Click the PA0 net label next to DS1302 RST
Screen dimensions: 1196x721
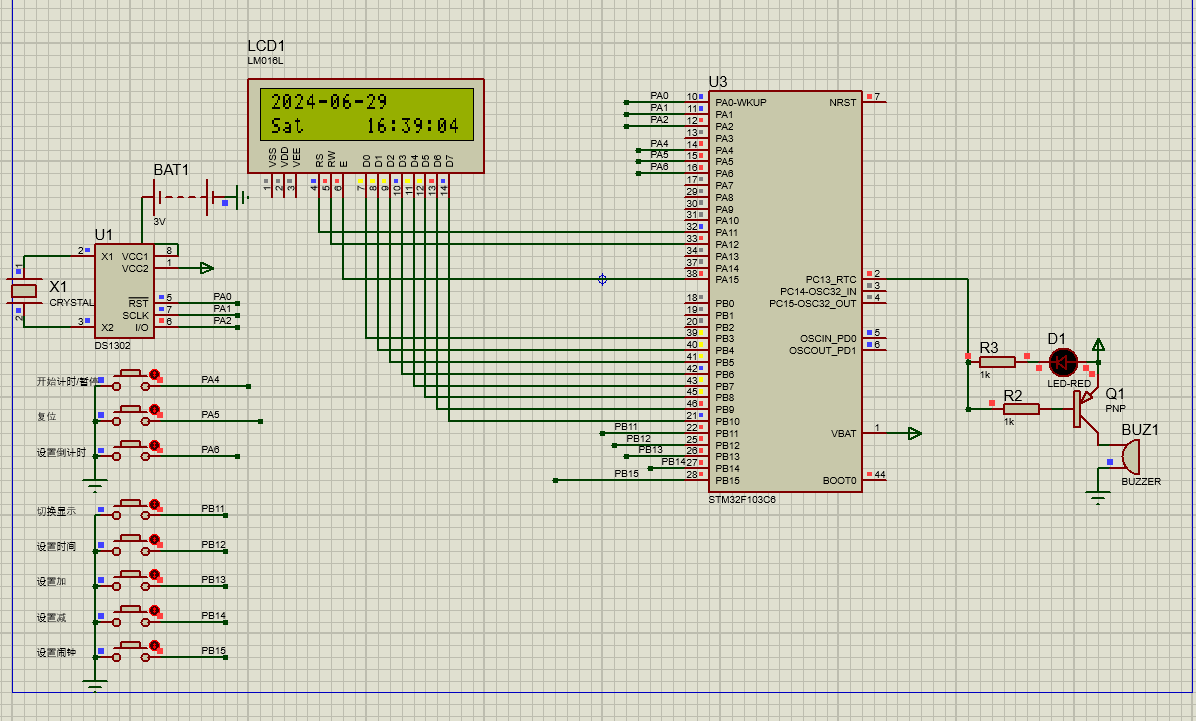pyautogui.click(x=222, y=297)
